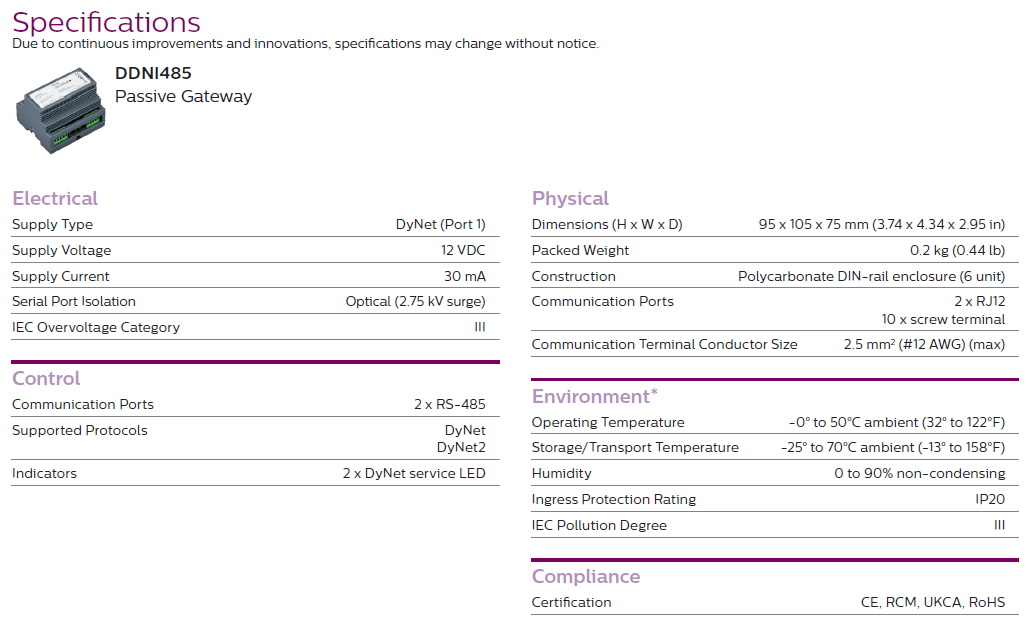Click the Electrical section heading
This screenshot has height=621, width=1029.
(55, 198)
